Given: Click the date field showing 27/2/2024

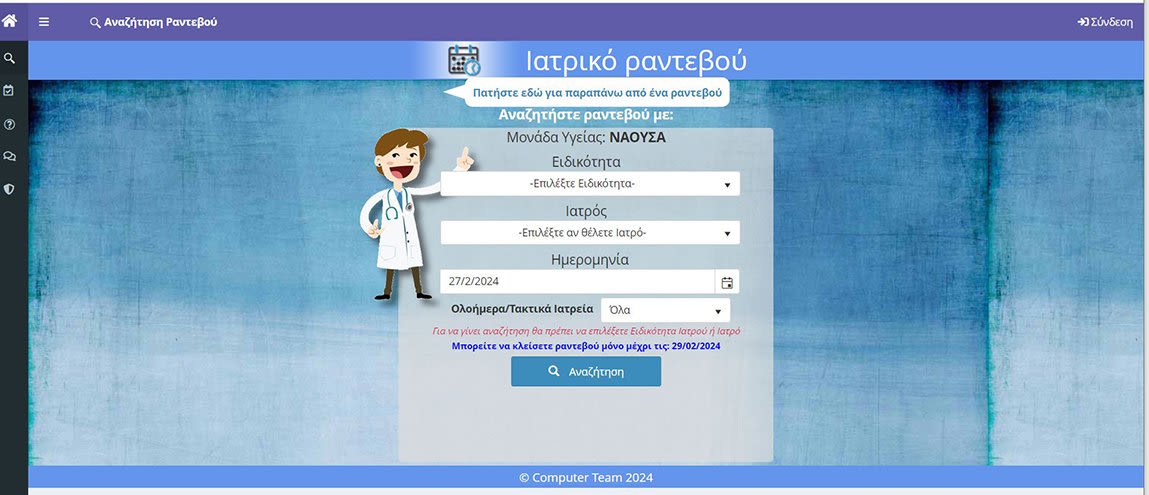Looking at the screenshot, I should [x=577, y=282].
